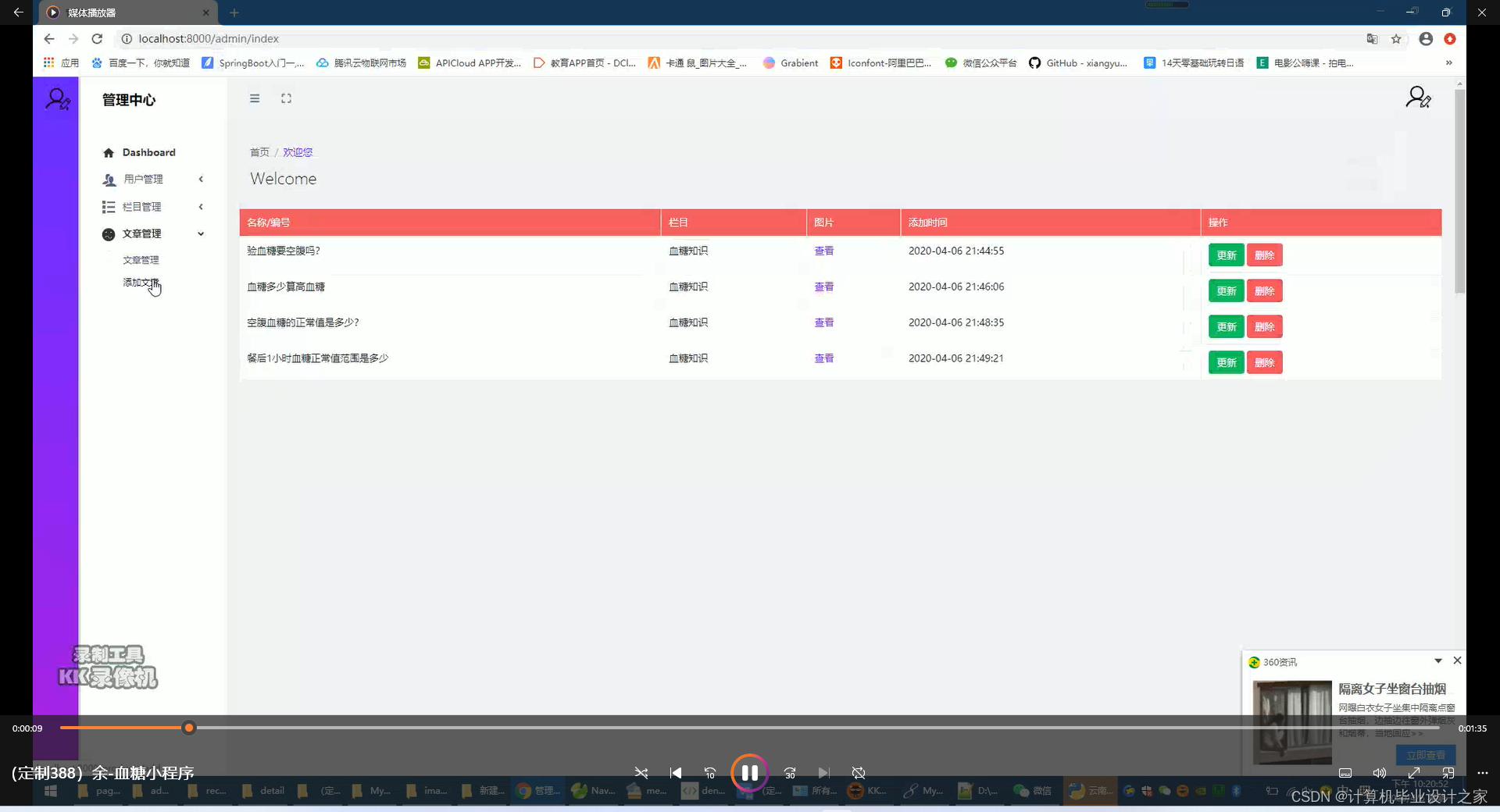The height and width of the screenshot is (812, 1500).
Task: Pause the video playback
Action: click(749, 773)
